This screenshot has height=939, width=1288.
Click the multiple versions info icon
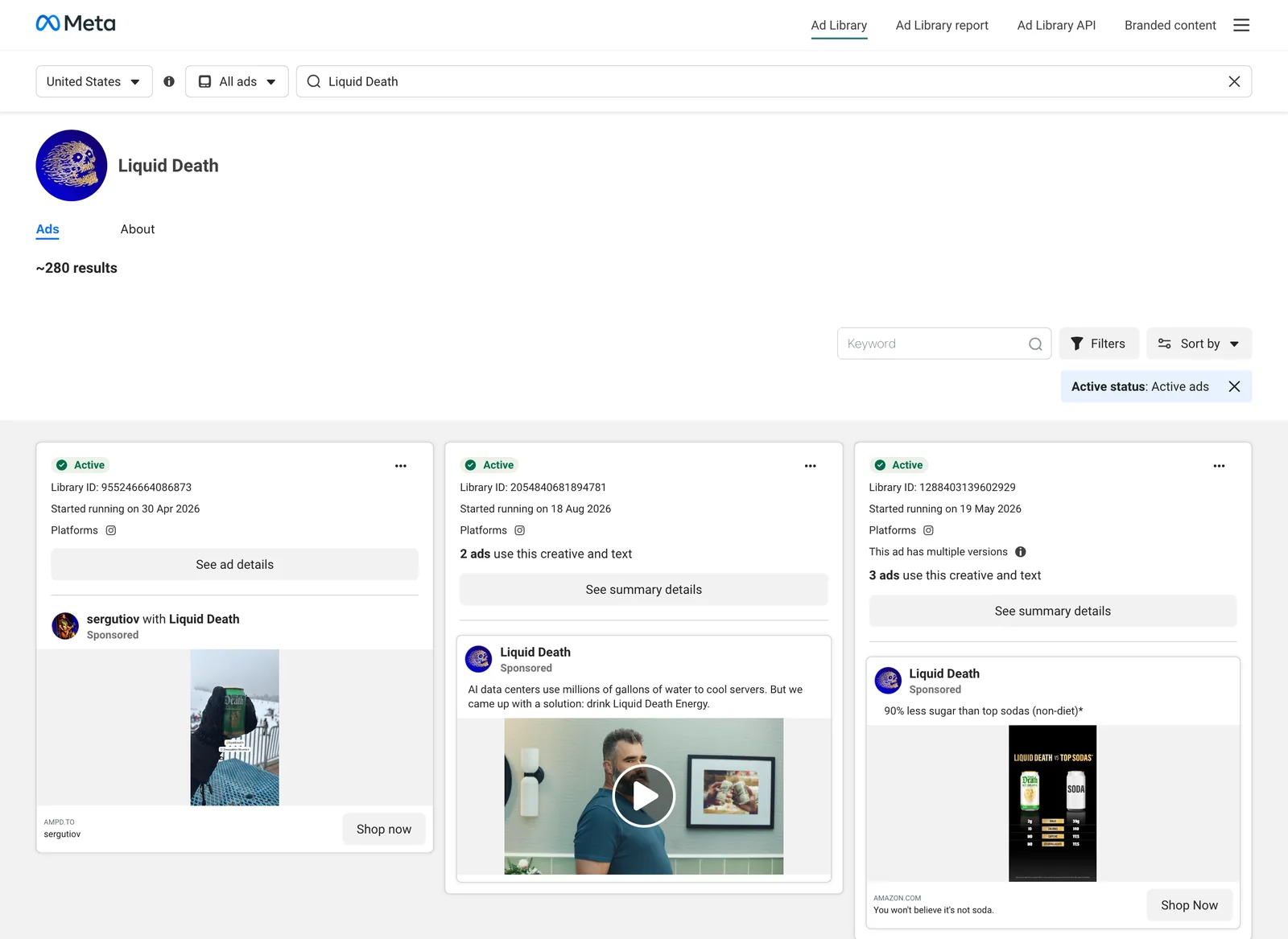point(1021,552)
